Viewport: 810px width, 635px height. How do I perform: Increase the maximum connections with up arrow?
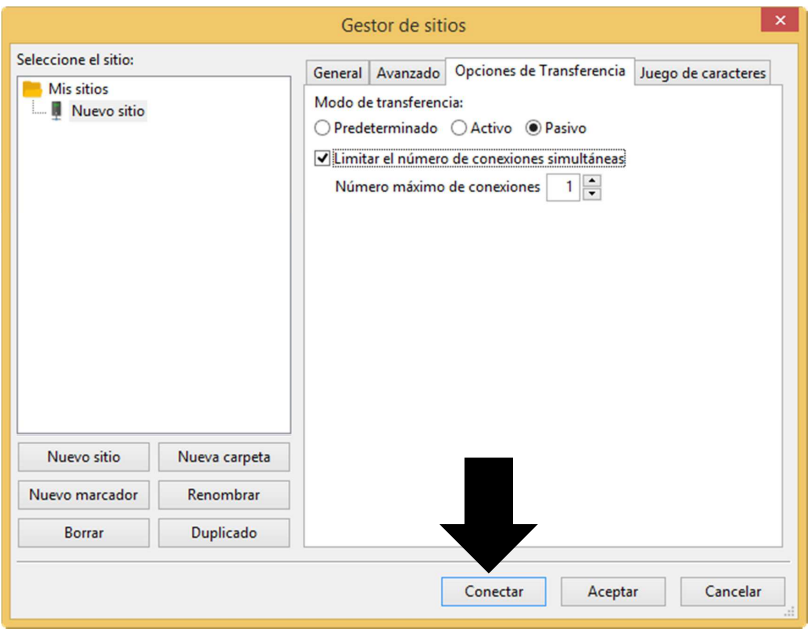(x=591, y=181)
